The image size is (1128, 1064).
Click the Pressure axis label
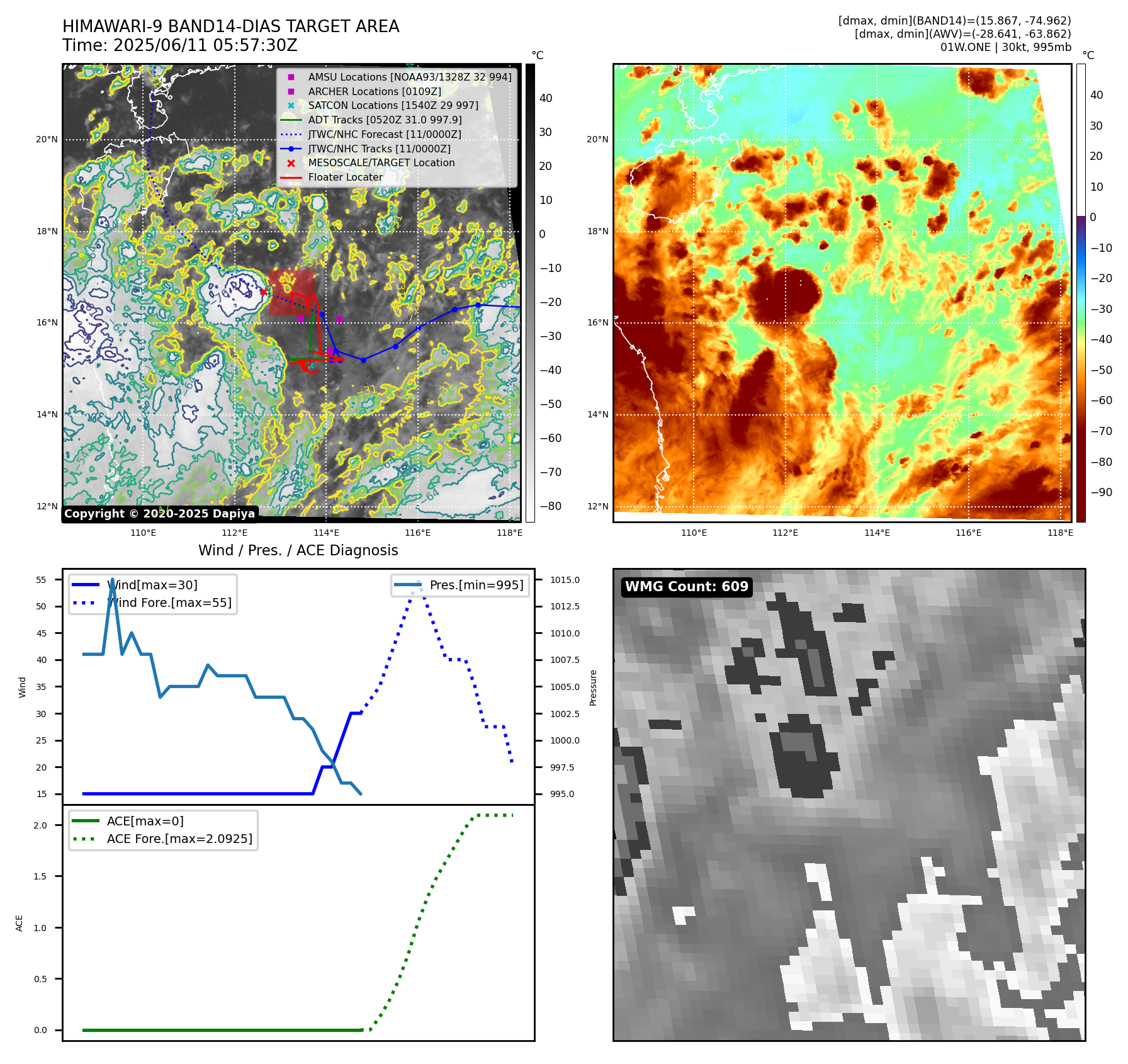tap(593, 688)
